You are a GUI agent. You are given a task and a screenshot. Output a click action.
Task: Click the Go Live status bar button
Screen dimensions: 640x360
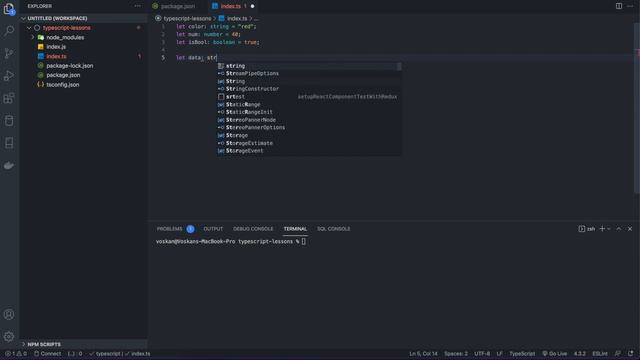coord(554,353)
